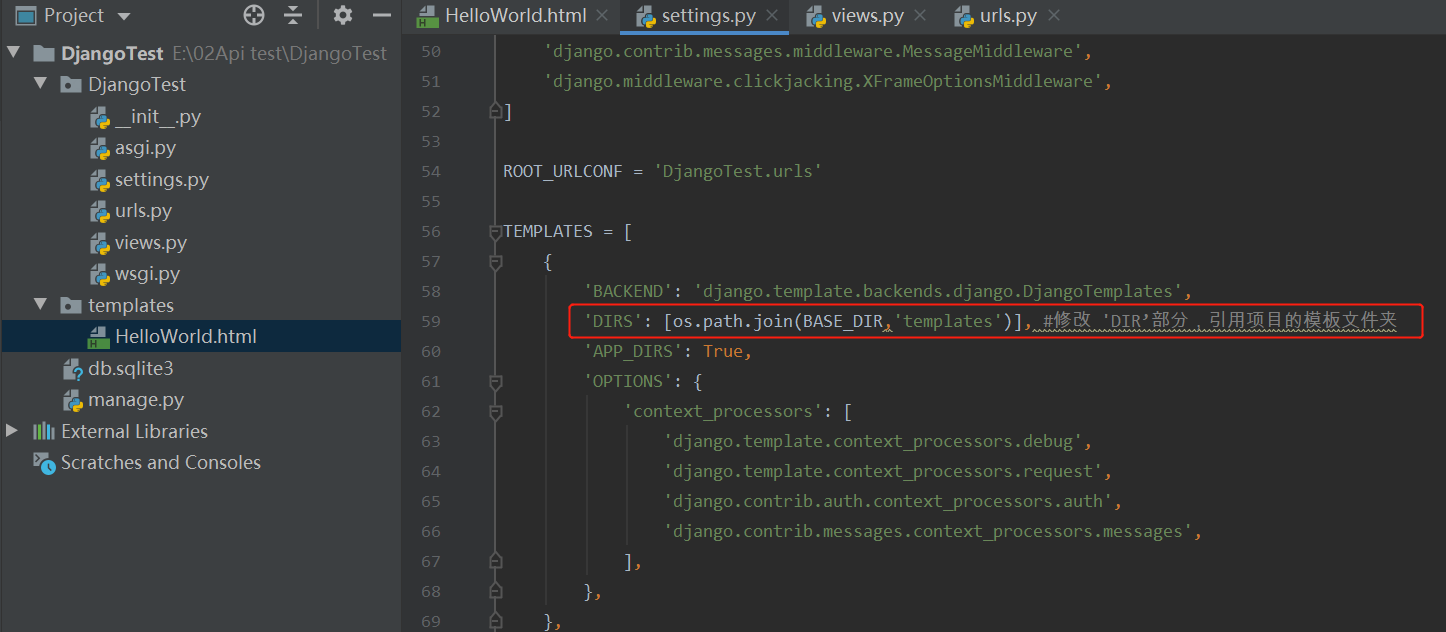Click the MessageMiddleware string on line 50
The height and width of the screenshot is (632, 1446).
(x=813, y=51)
